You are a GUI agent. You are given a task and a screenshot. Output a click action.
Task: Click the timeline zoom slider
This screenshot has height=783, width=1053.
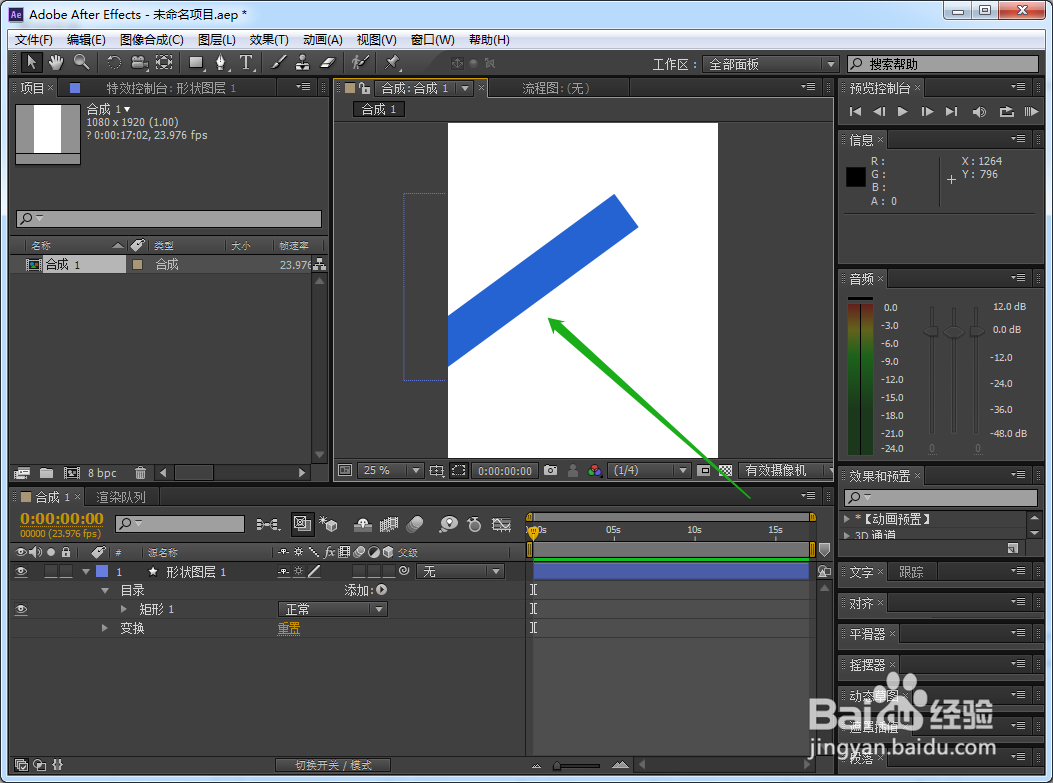[x=578, y=765]
